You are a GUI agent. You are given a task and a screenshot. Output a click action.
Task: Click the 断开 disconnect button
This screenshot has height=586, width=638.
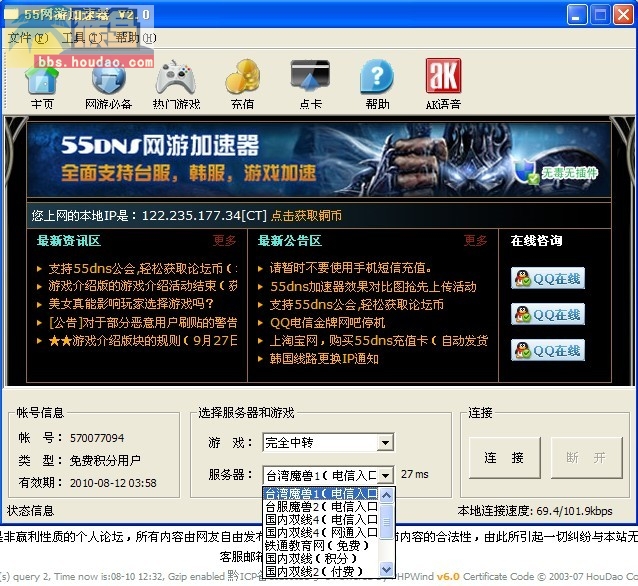pyautogui.click(x=586, y=458)
